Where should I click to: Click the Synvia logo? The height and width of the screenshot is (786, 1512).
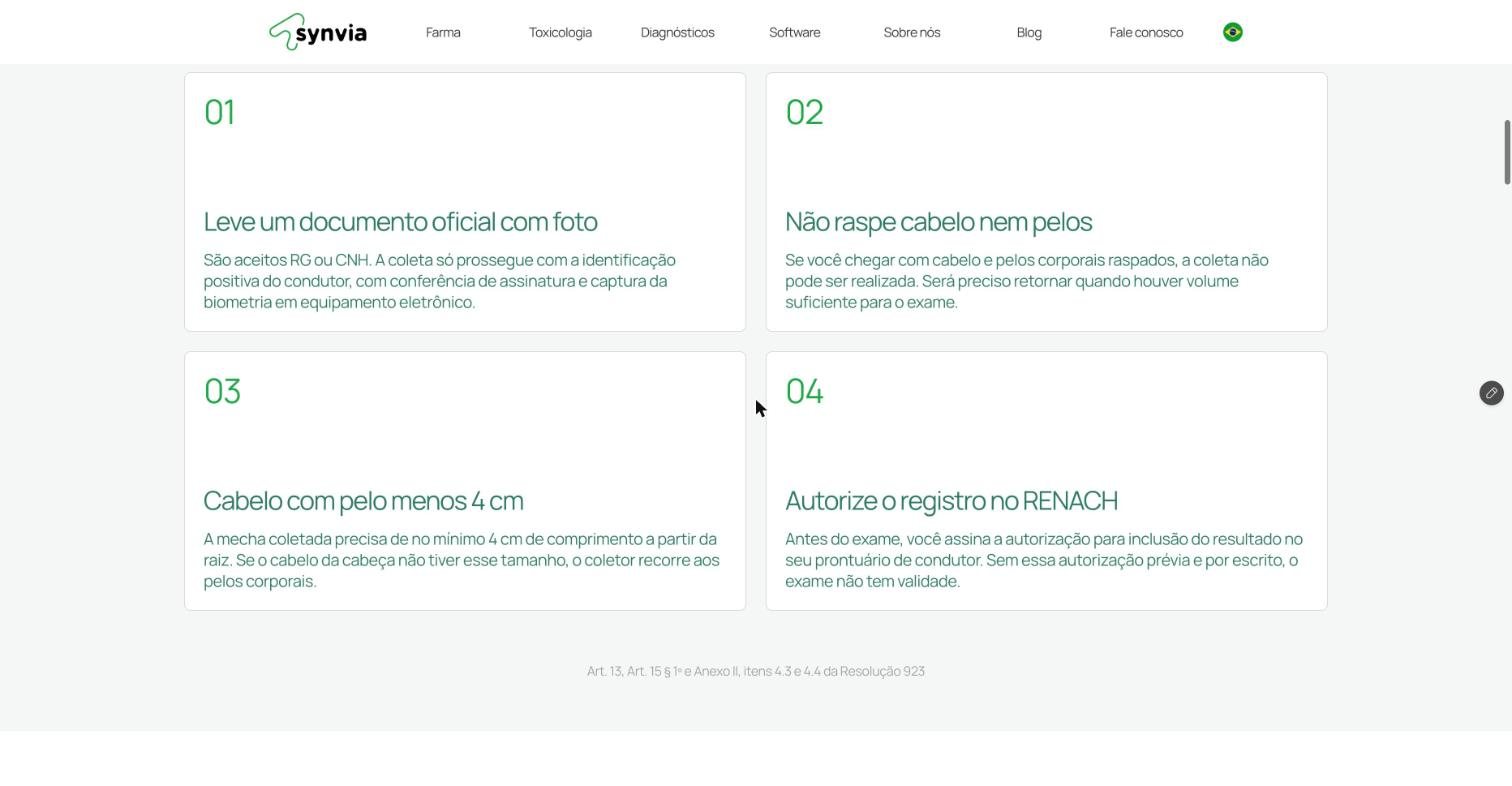tap(318, 32)
